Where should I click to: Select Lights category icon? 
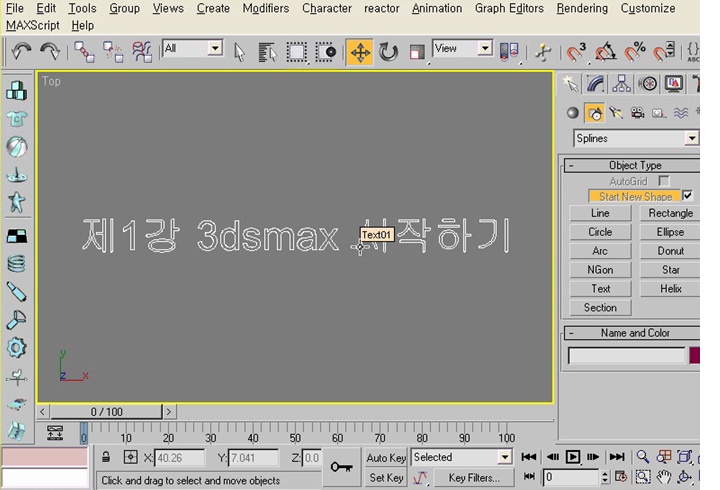[x=616, y=113]
